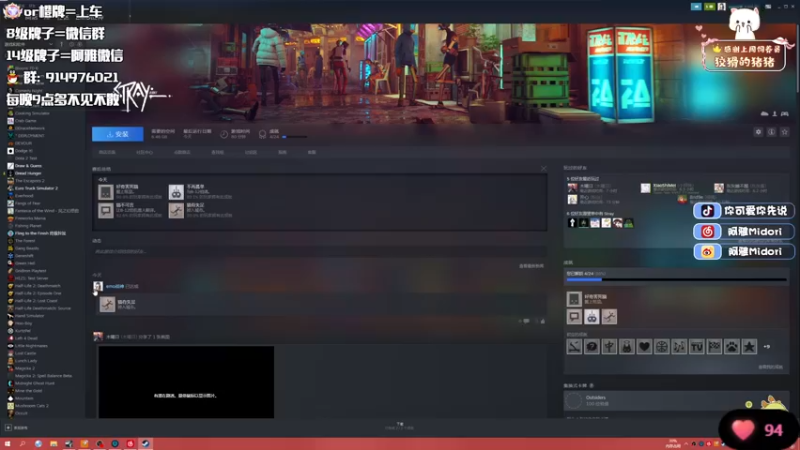The image size is (800, 450).
Task: Open the locked checkered flag achievement
Action: pos(714,347)
